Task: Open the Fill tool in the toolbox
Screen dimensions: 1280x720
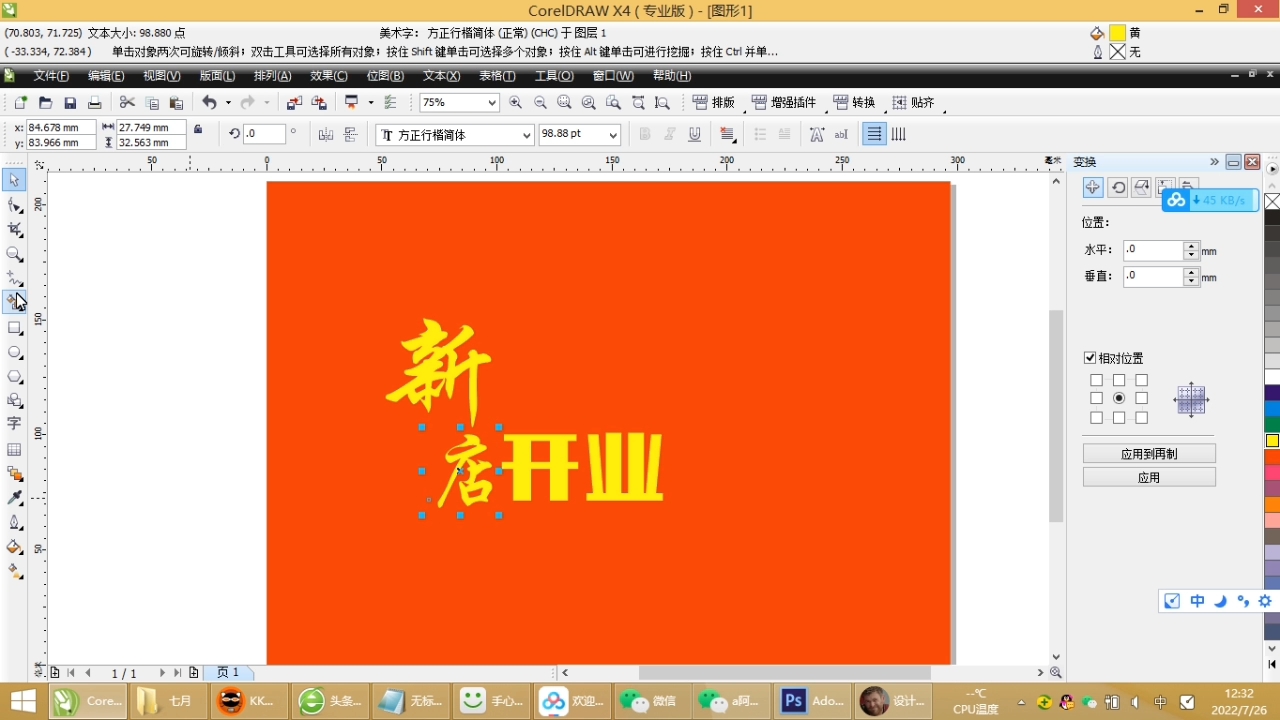Action: click(14, 546)
